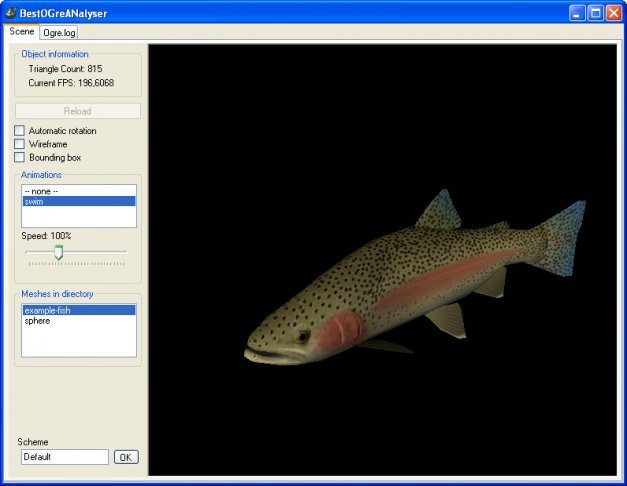Click the window title bar text

point(64,14)
